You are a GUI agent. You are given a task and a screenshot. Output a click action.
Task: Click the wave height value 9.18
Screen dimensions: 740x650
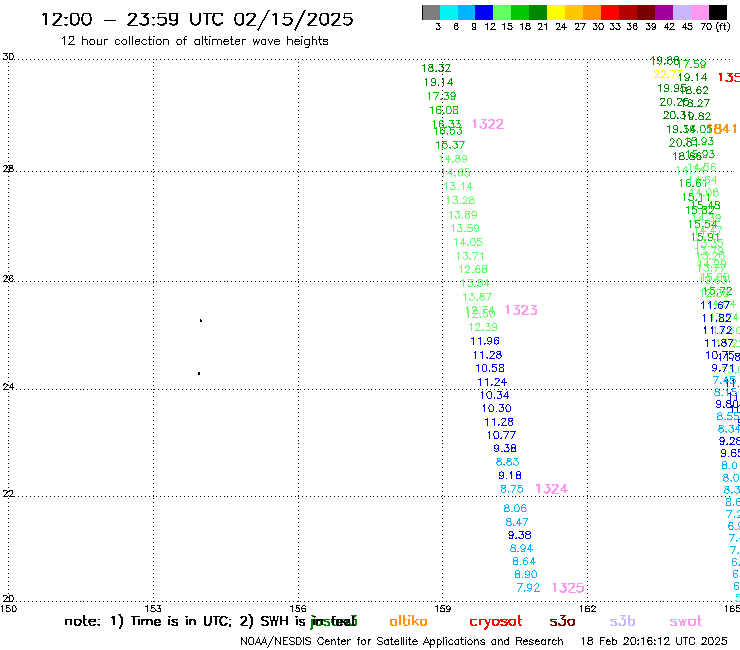coord(510,475)
